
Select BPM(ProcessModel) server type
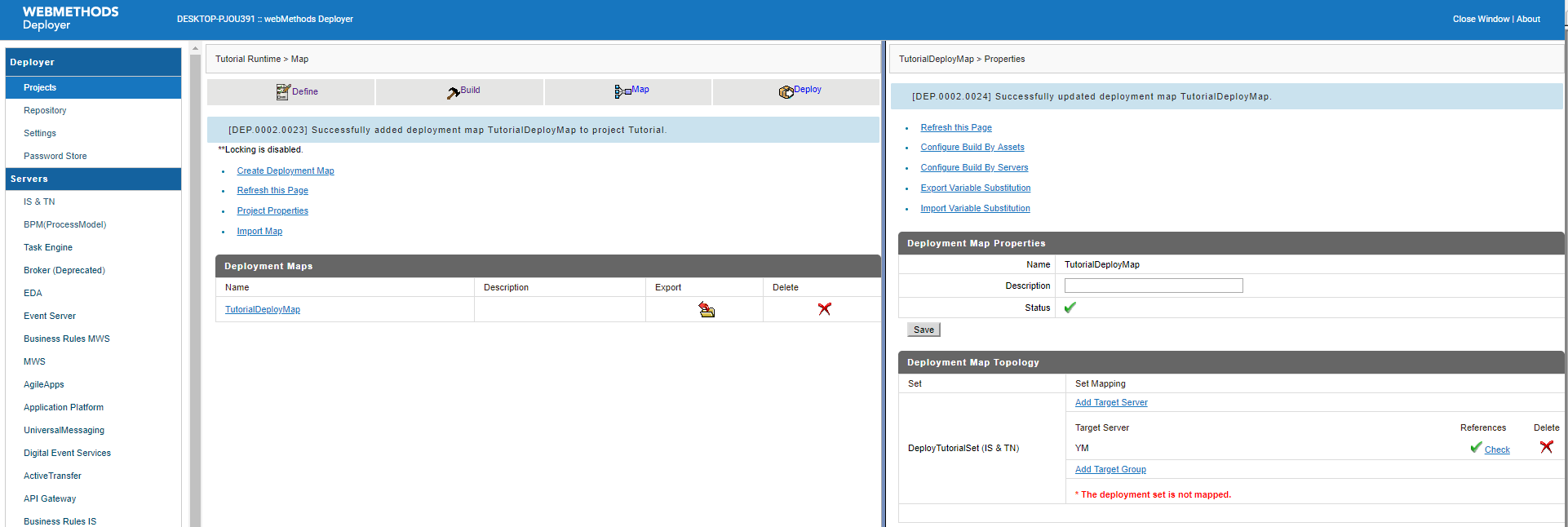pyautogui.click(x=64, y=224)
